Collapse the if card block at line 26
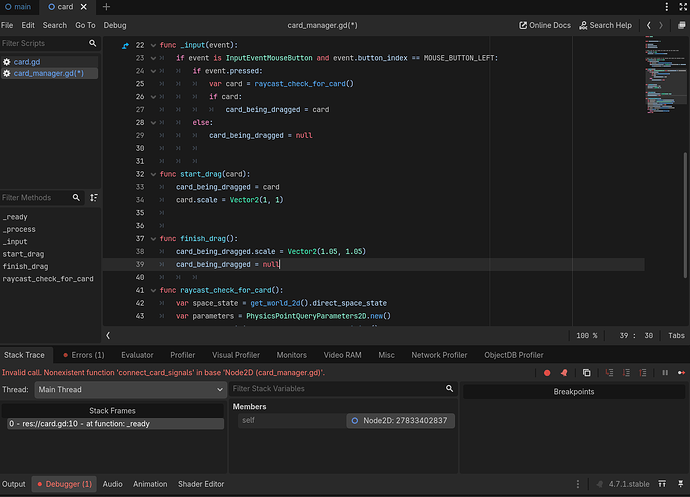Image resolution: width=690 pixels, height=497 pixels. (x=153, y=97)
